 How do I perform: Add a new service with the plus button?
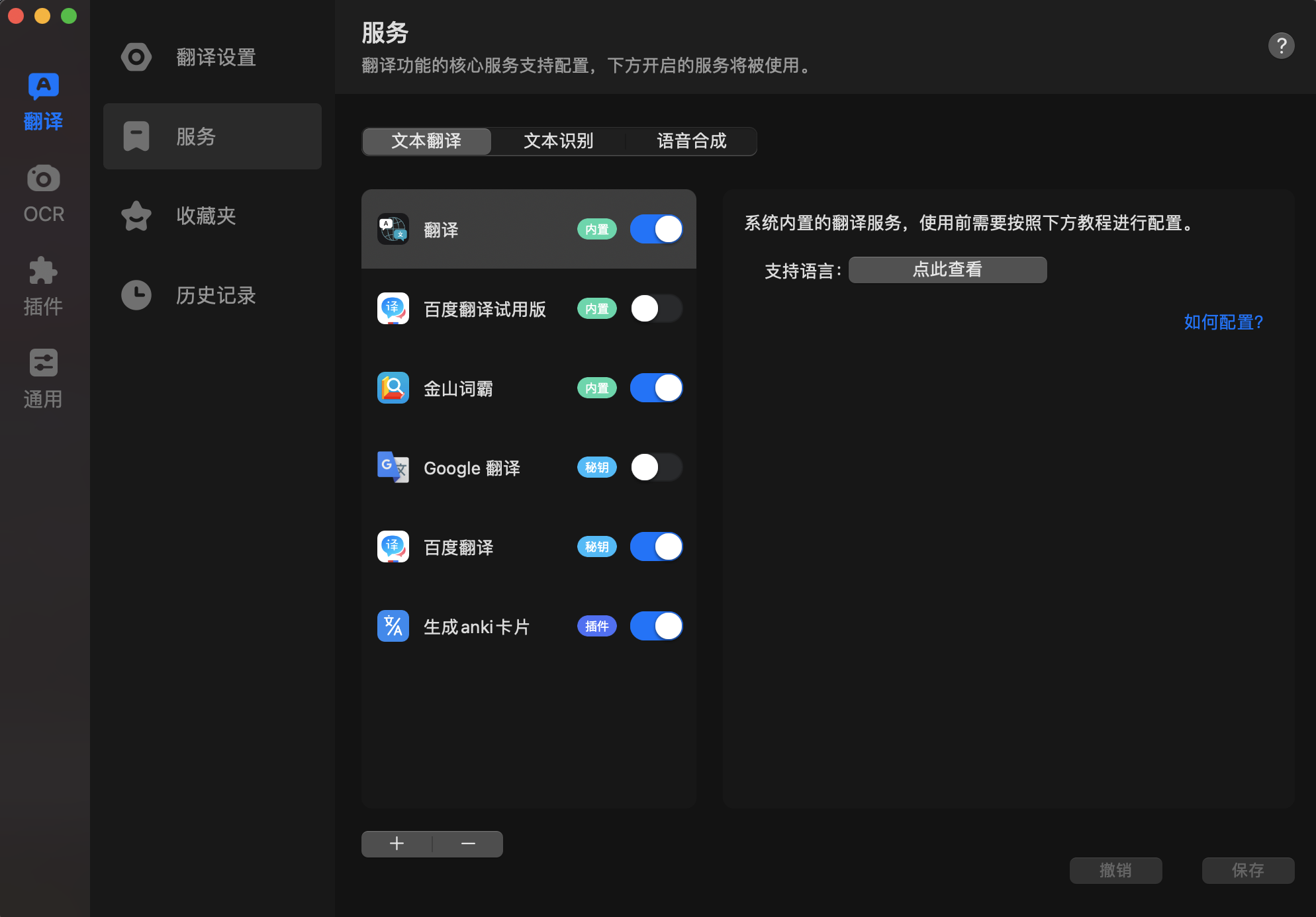(396, 844)
